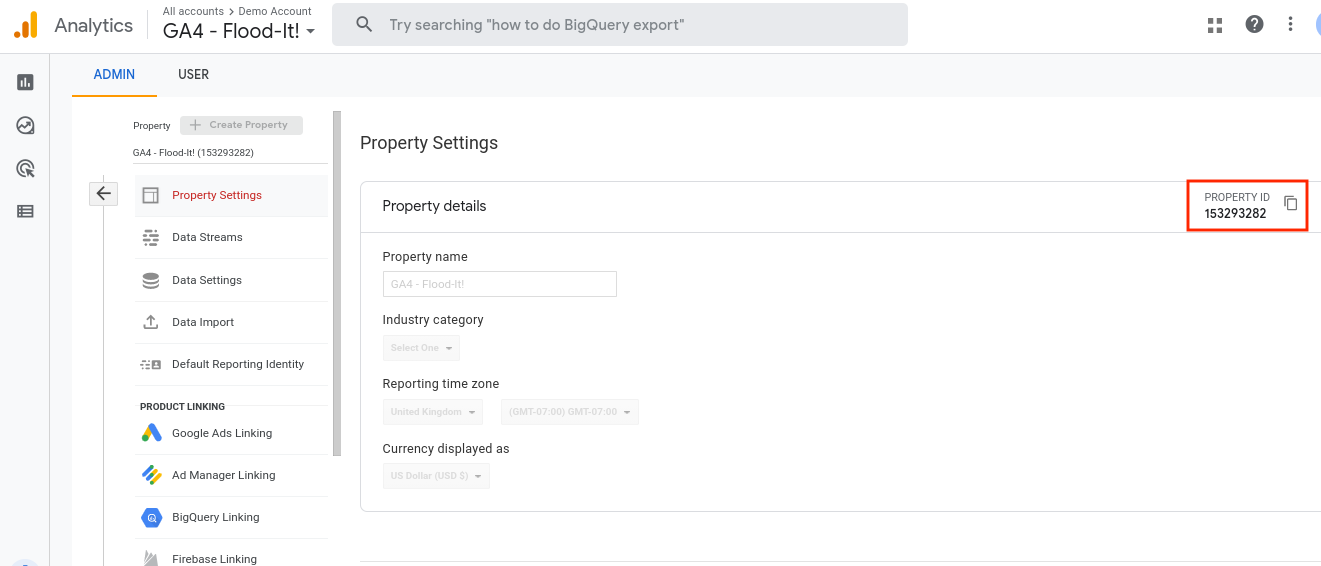Click the GA4 - Flood-It! (153293282) property label
The image size is (1321, 566).
pyautogui.click(x=193, y=153)
